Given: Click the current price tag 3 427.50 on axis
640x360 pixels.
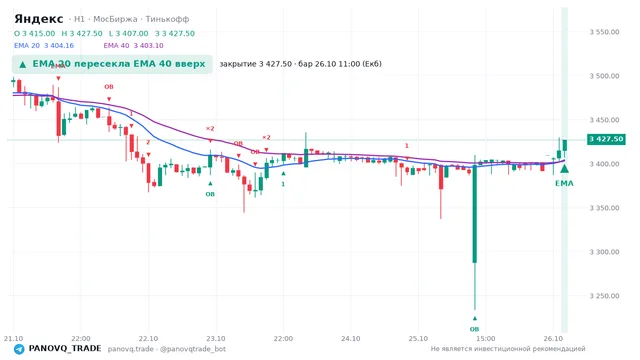Looking at the screenshot, I should (x=606, y=139).
